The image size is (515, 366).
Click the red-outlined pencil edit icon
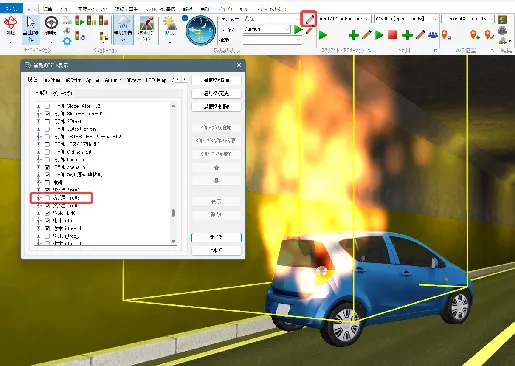click(309, 19)
